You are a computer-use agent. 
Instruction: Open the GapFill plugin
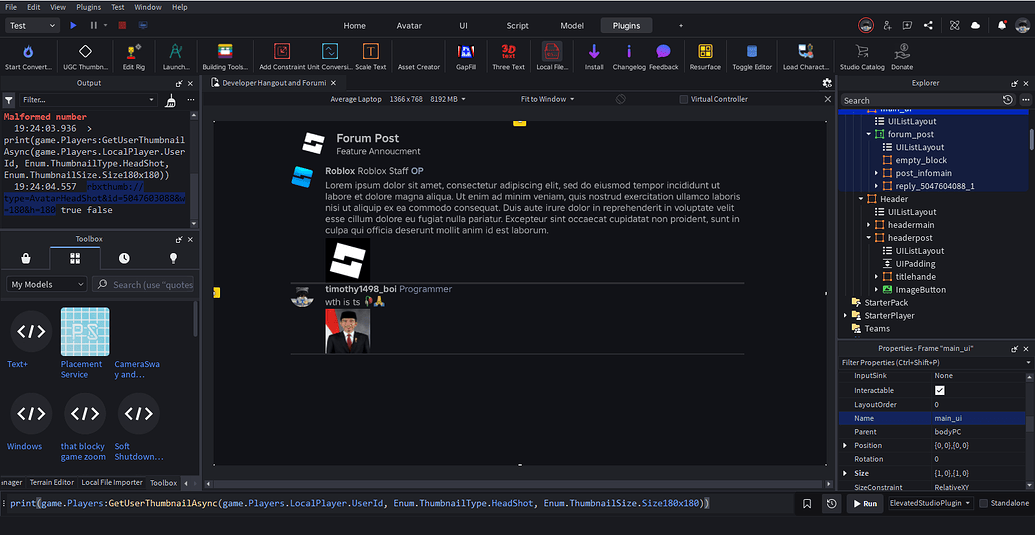point(466,52)
